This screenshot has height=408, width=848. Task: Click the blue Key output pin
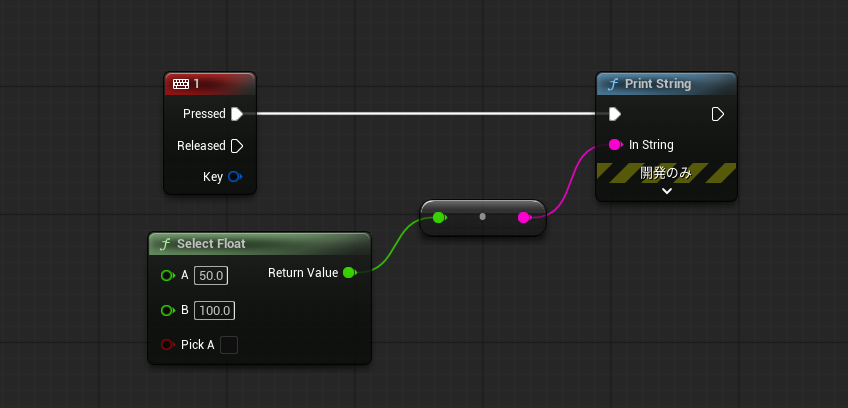point(235,177)
